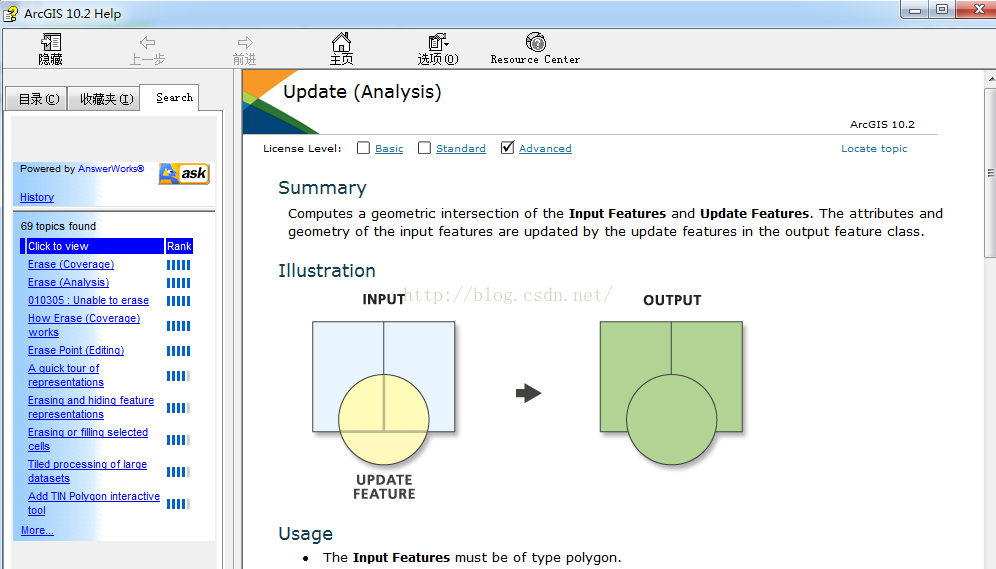This screenshot has height=569, width=996.
Task: Click the Erase (Coverage) rank bar
Action: coord(178,265)
